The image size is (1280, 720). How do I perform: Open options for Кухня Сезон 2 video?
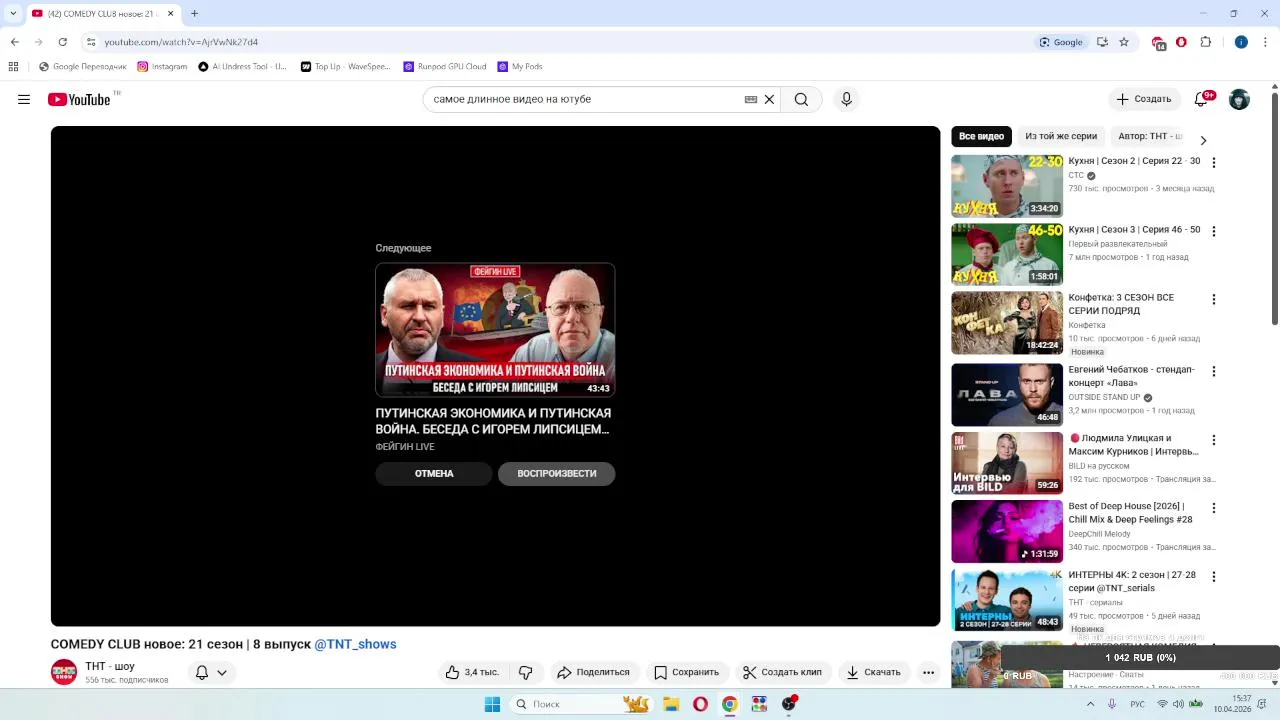(x=1214, y=162)
